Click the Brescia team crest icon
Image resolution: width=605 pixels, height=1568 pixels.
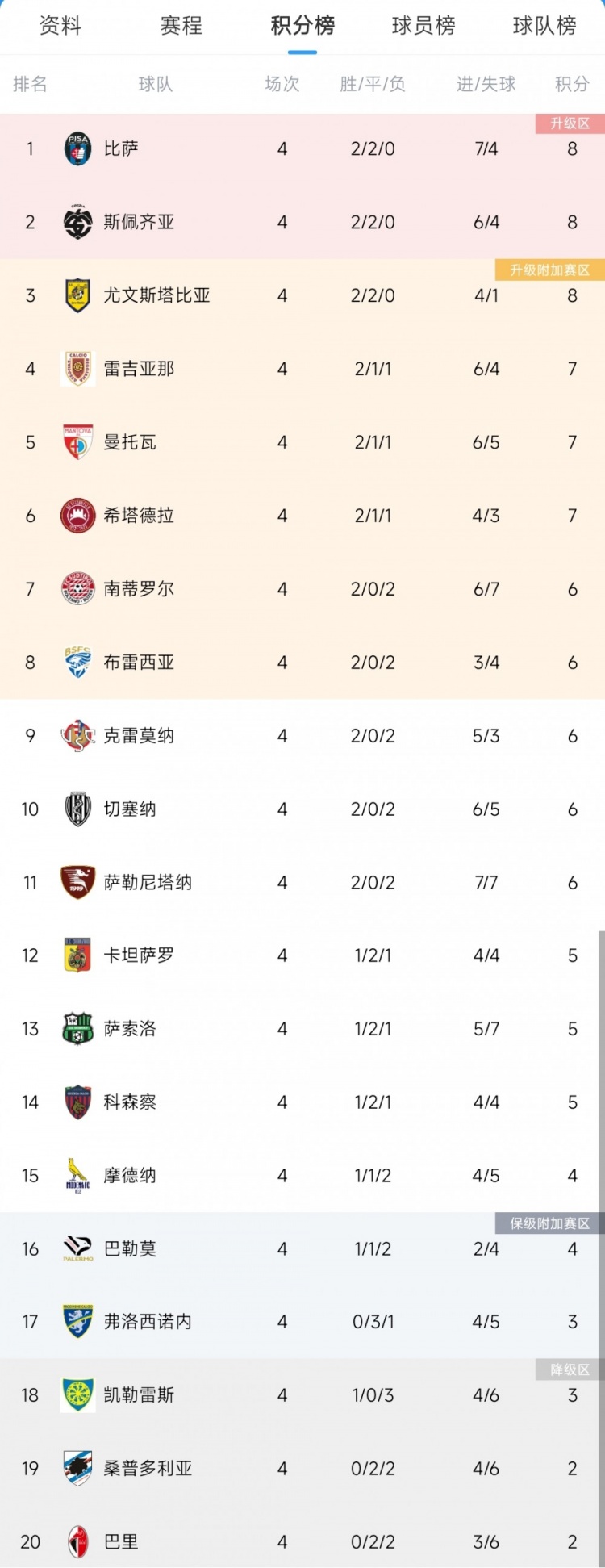(x=78, y=663)
